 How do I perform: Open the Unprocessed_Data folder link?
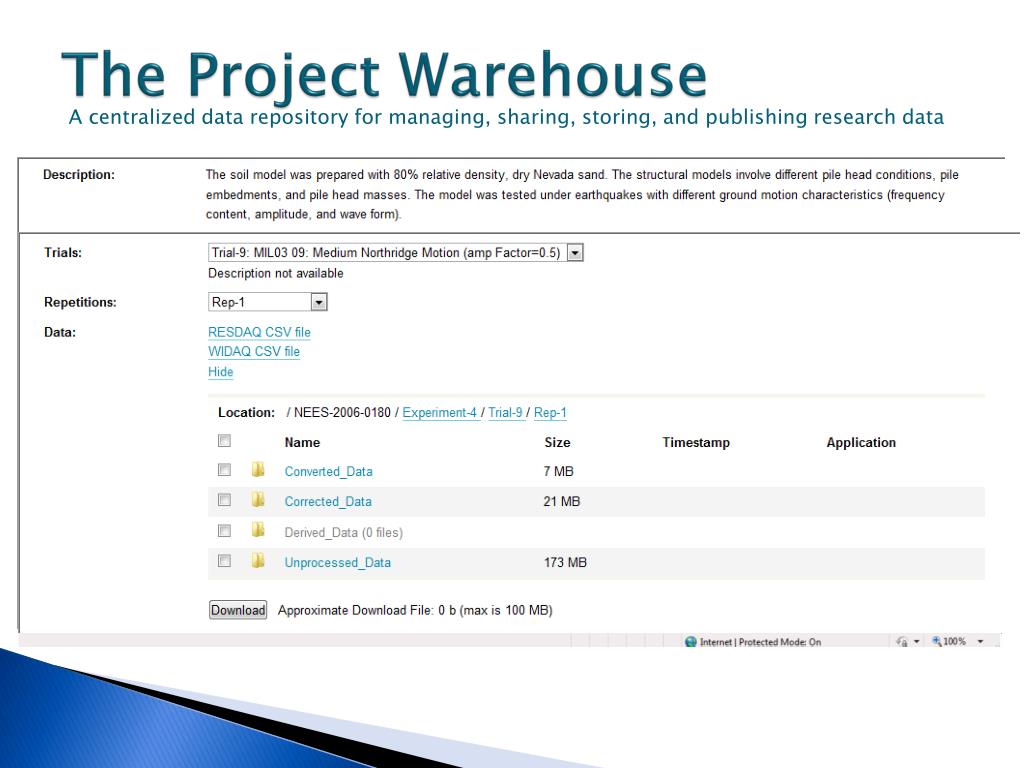338,563
